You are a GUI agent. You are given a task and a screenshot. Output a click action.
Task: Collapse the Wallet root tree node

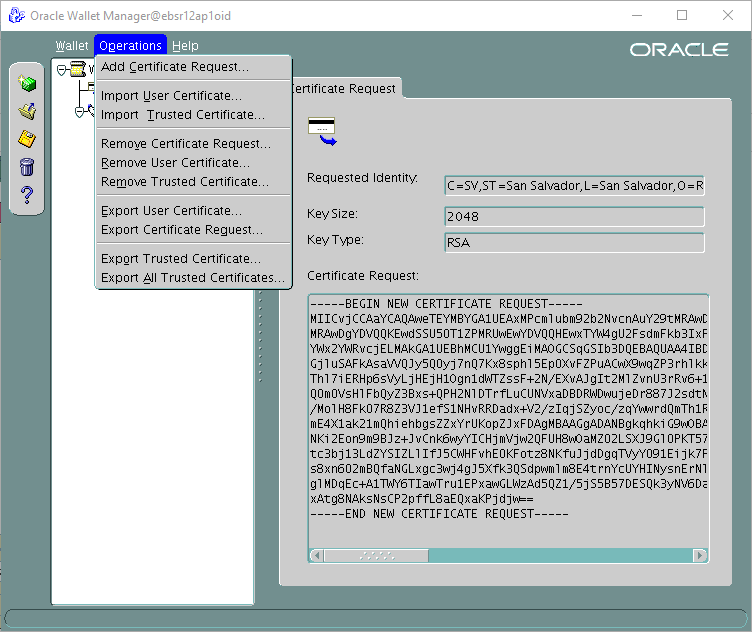click(61, 70)
